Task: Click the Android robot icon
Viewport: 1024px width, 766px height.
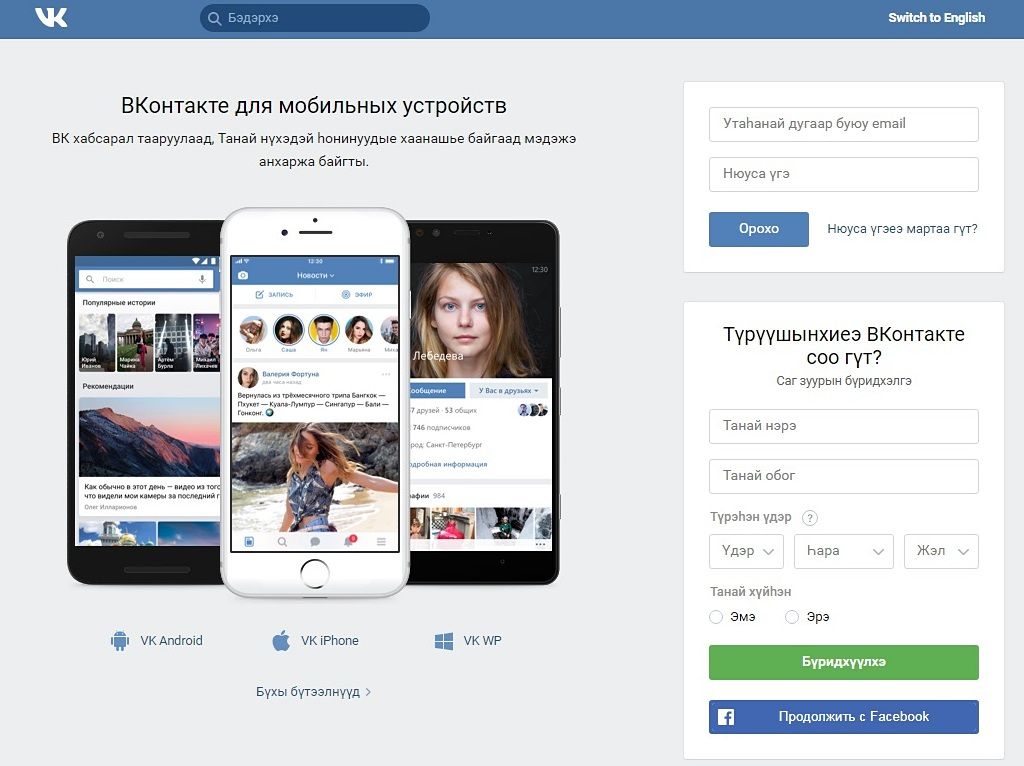Action: pos(120,641)
